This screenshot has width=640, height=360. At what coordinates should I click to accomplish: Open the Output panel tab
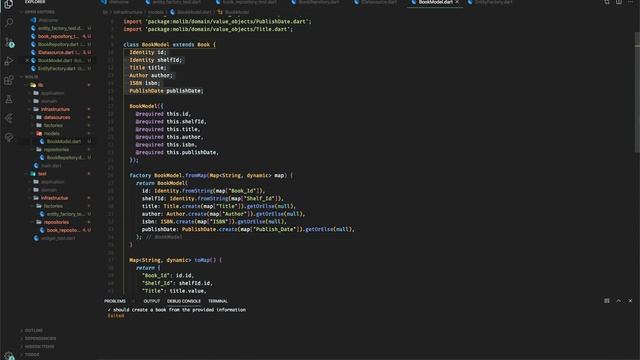151,301
